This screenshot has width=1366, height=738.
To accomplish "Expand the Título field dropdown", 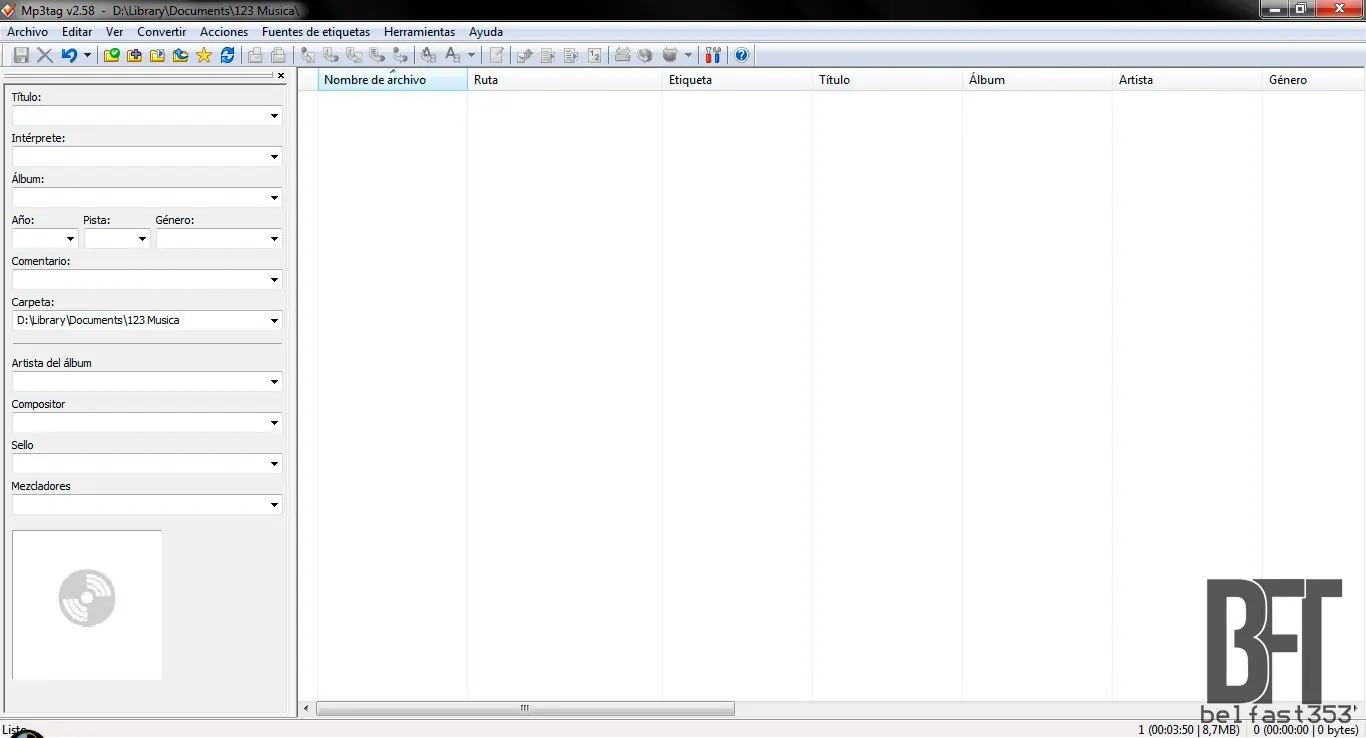I will 274,116.
